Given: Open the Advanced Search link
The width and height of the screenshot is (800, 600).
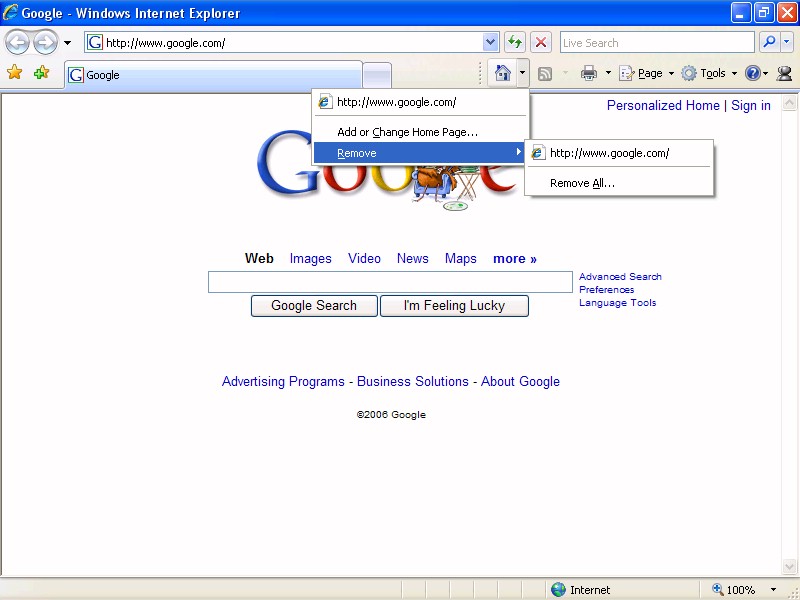Looking at the screenshot, I should (x=620, y=277).
